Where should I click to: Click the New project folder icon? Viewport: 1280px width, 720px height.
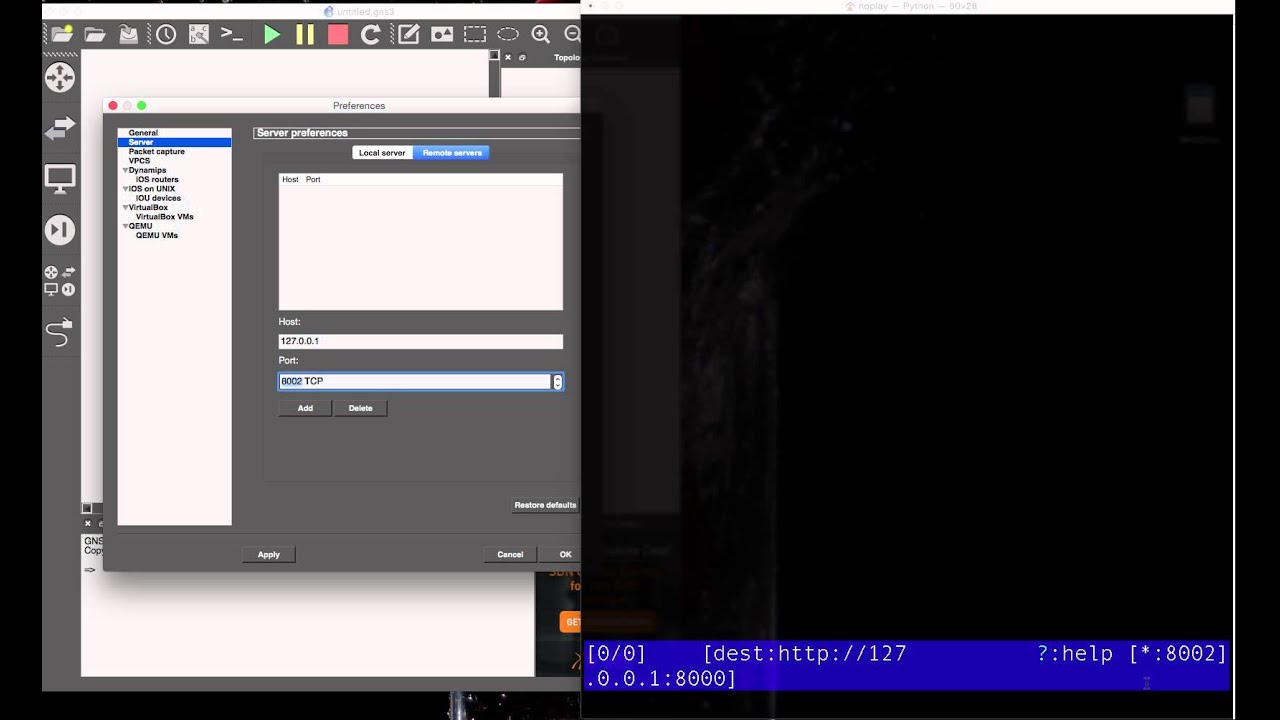tap(60, 35)
